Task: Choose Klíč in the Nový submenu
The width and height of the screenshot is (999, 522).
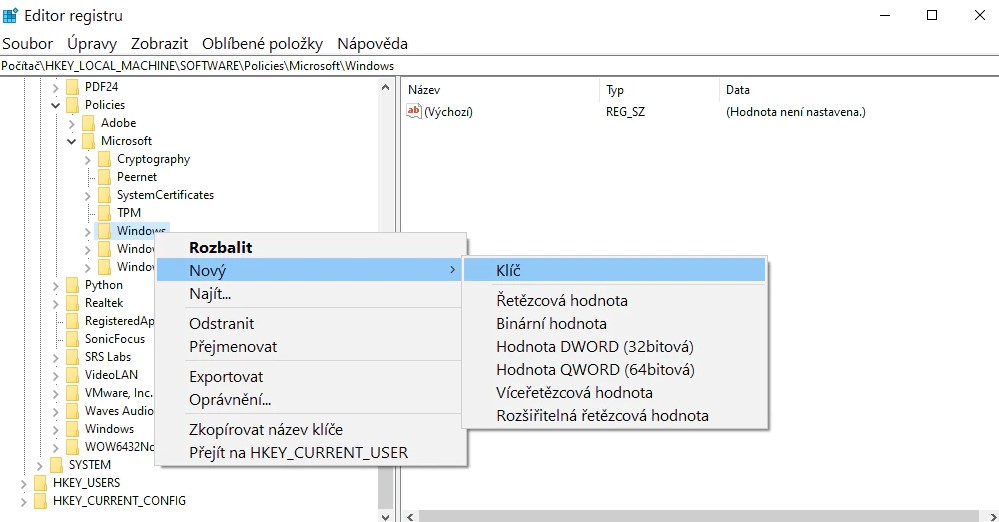Action: (x=614, y=270)
